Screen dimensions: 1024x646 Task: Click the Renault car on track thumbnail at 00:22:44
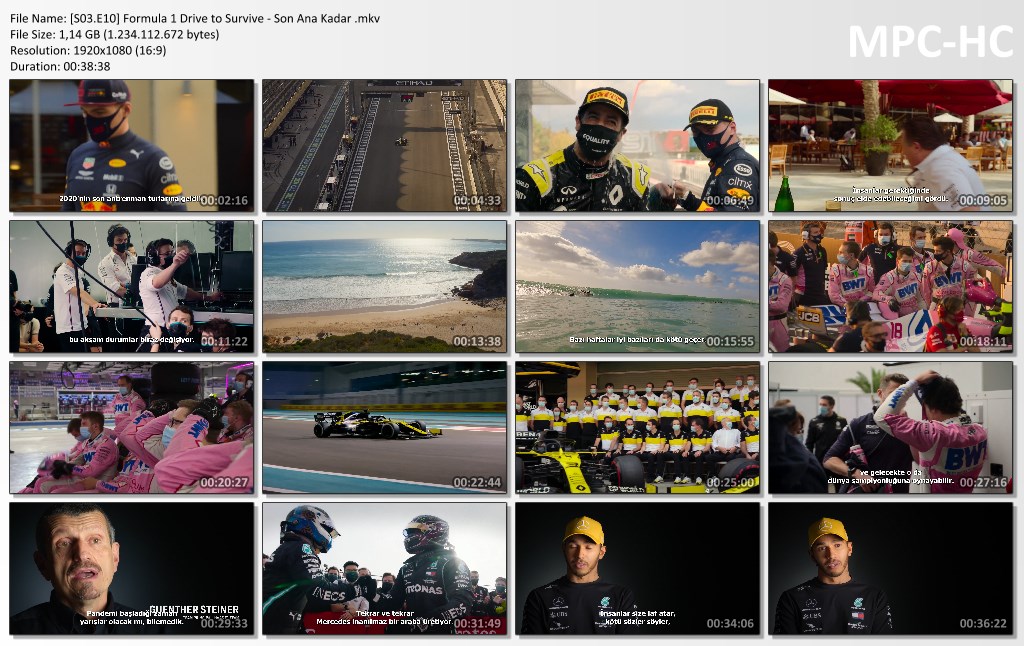click(x=384, y=428)
